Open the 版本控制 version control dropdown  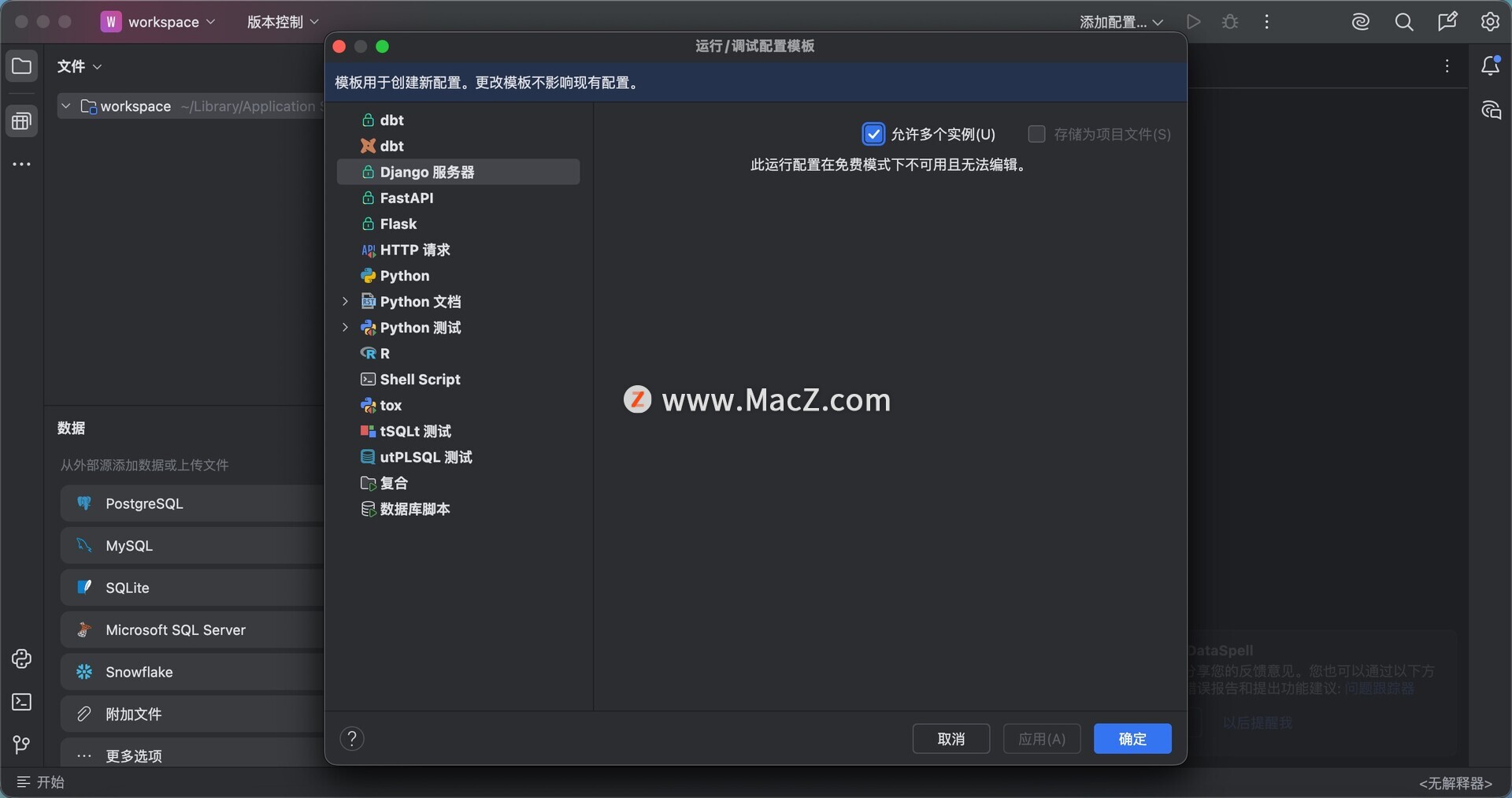[x=283, y=22]
